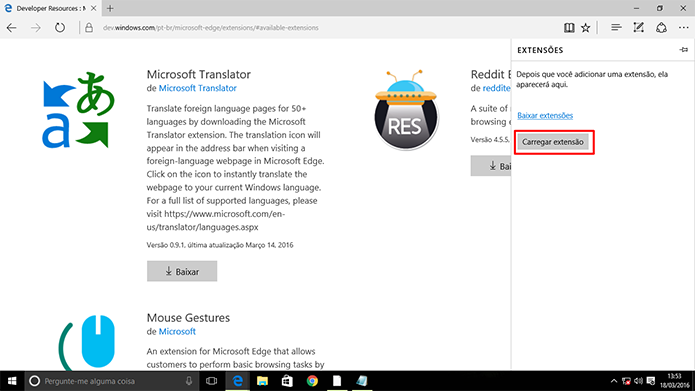Click the RES extension logo
695x391 pixels.
click(x=406, y=109)
